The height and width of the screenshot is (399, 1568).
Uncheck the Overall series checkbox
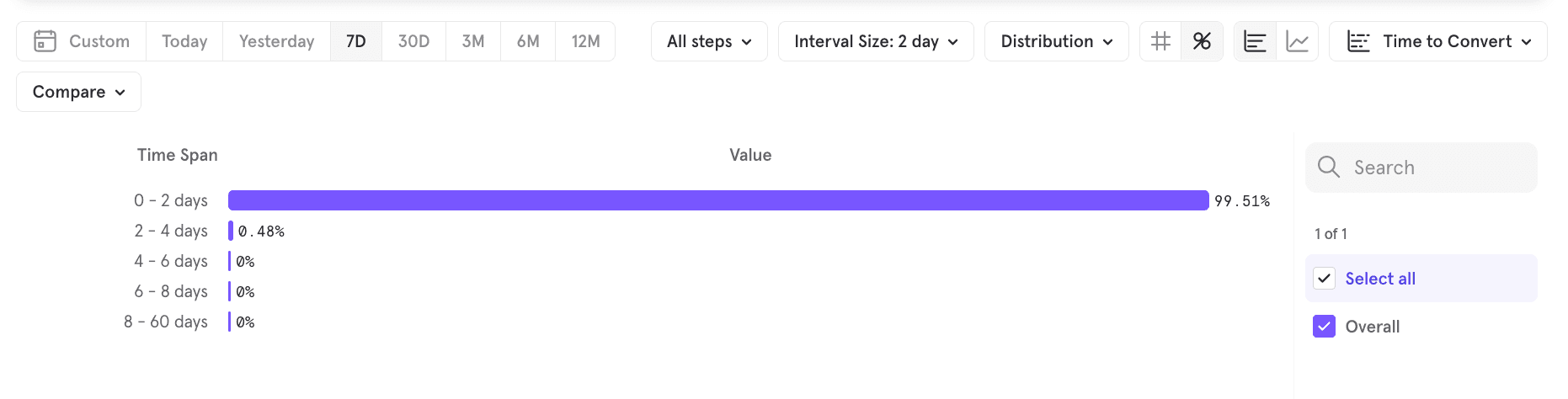[x=1324, y=327]
